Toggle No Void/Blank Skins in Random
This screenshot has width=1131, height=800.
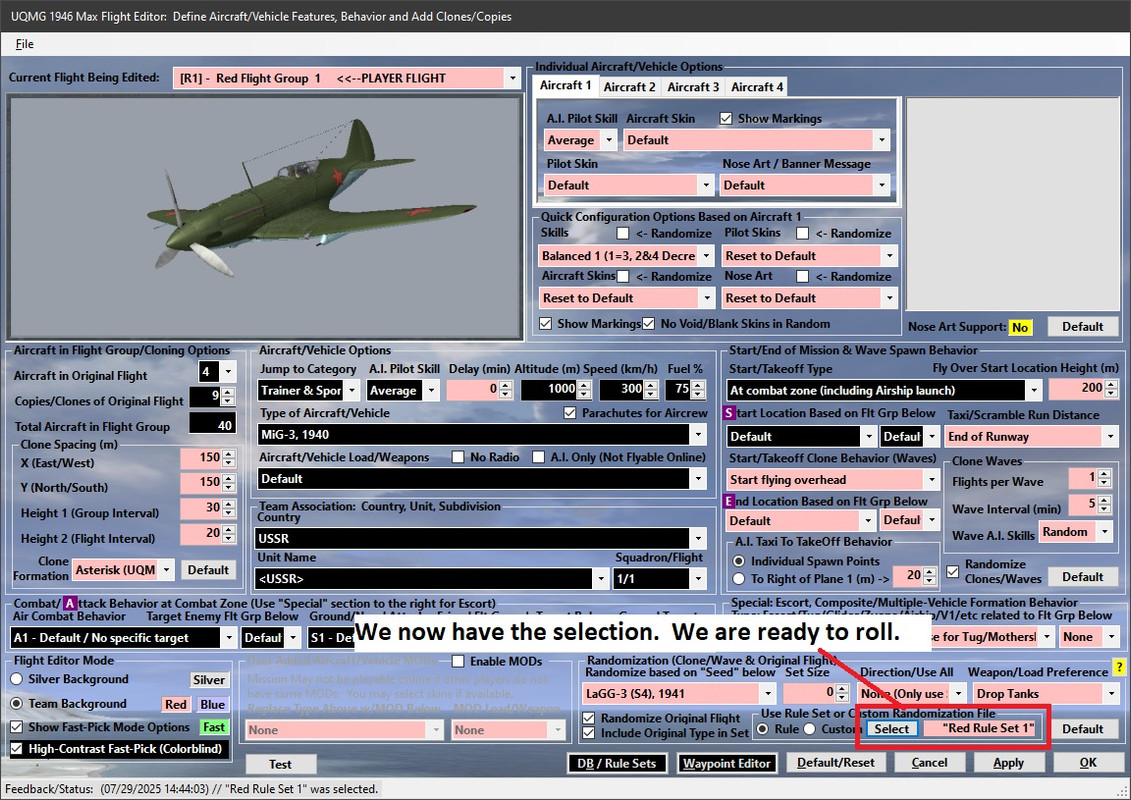[648, 323]
